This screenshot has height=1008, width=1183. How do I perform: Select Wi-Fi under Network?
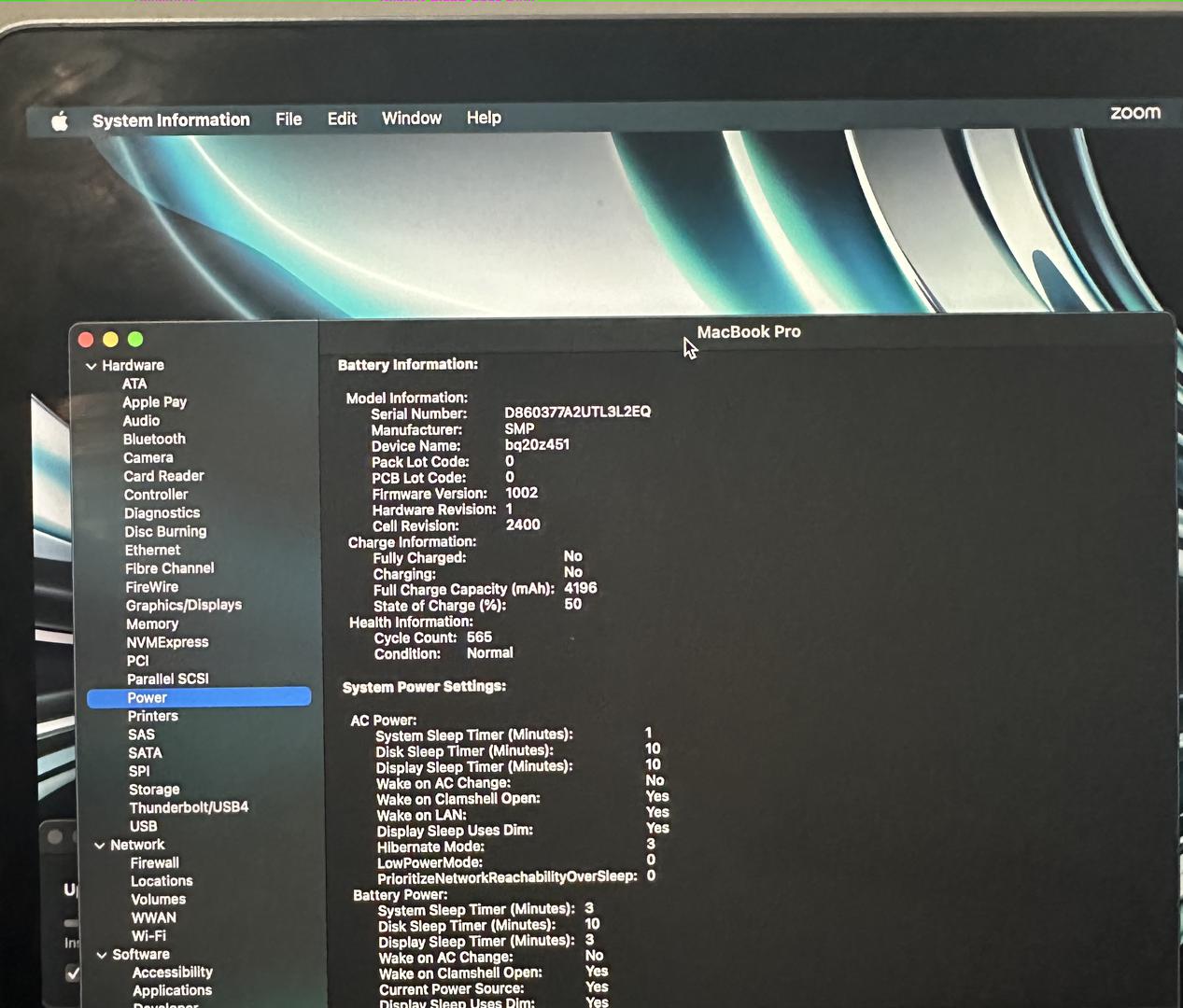pyautogui.click(x=148, y=936)
